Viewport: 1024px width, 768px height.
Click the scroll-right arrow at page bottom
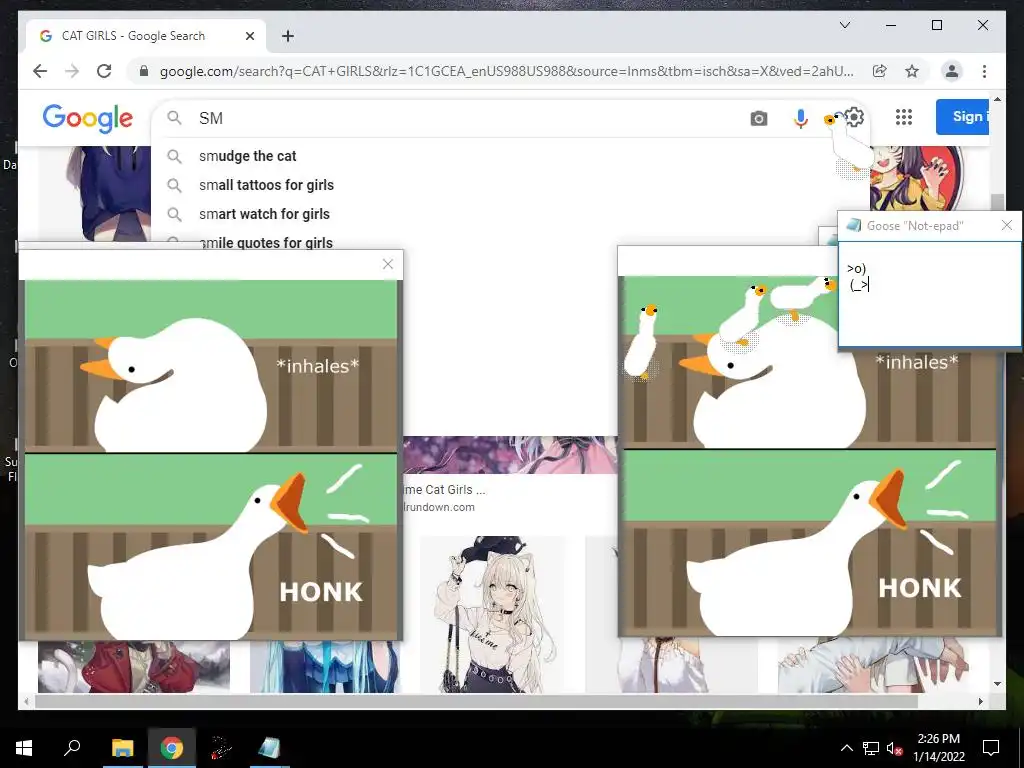pyautogui.click(x=980, y=701)
